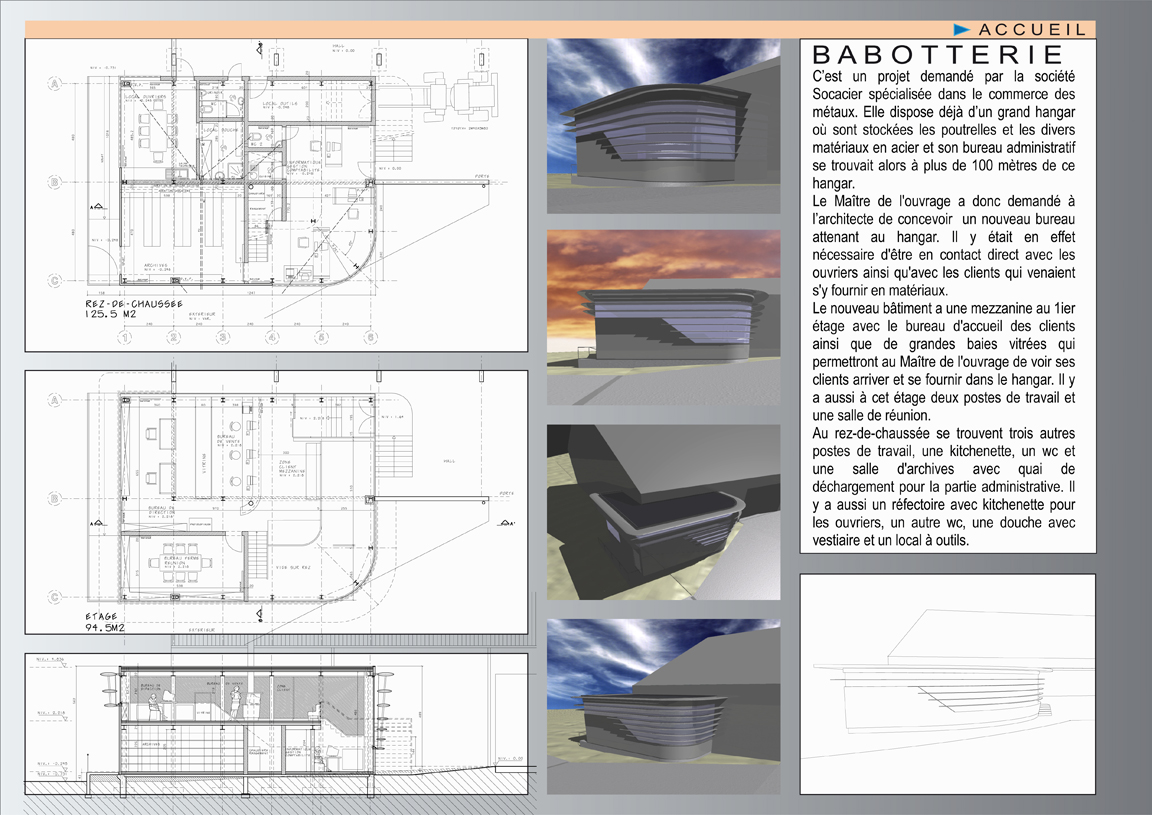Click grid marker C on ground floor plan
This screenshot has width=1152, height=815.
tap(54, 280)
